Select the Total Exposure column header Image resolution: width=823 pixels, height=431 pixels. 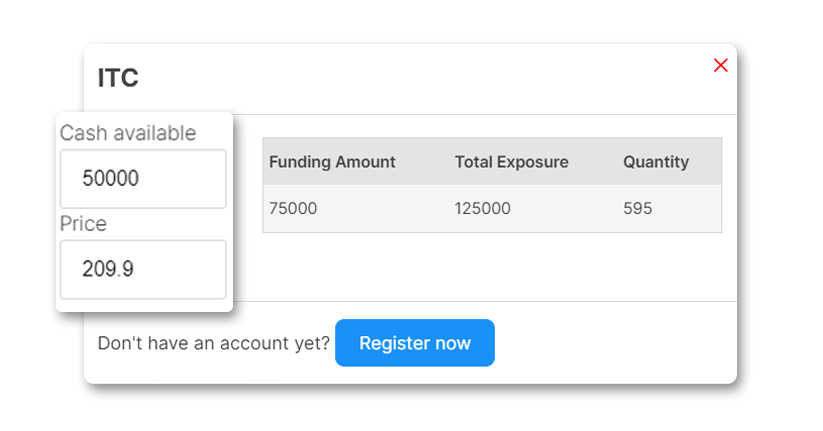[511, 162]
